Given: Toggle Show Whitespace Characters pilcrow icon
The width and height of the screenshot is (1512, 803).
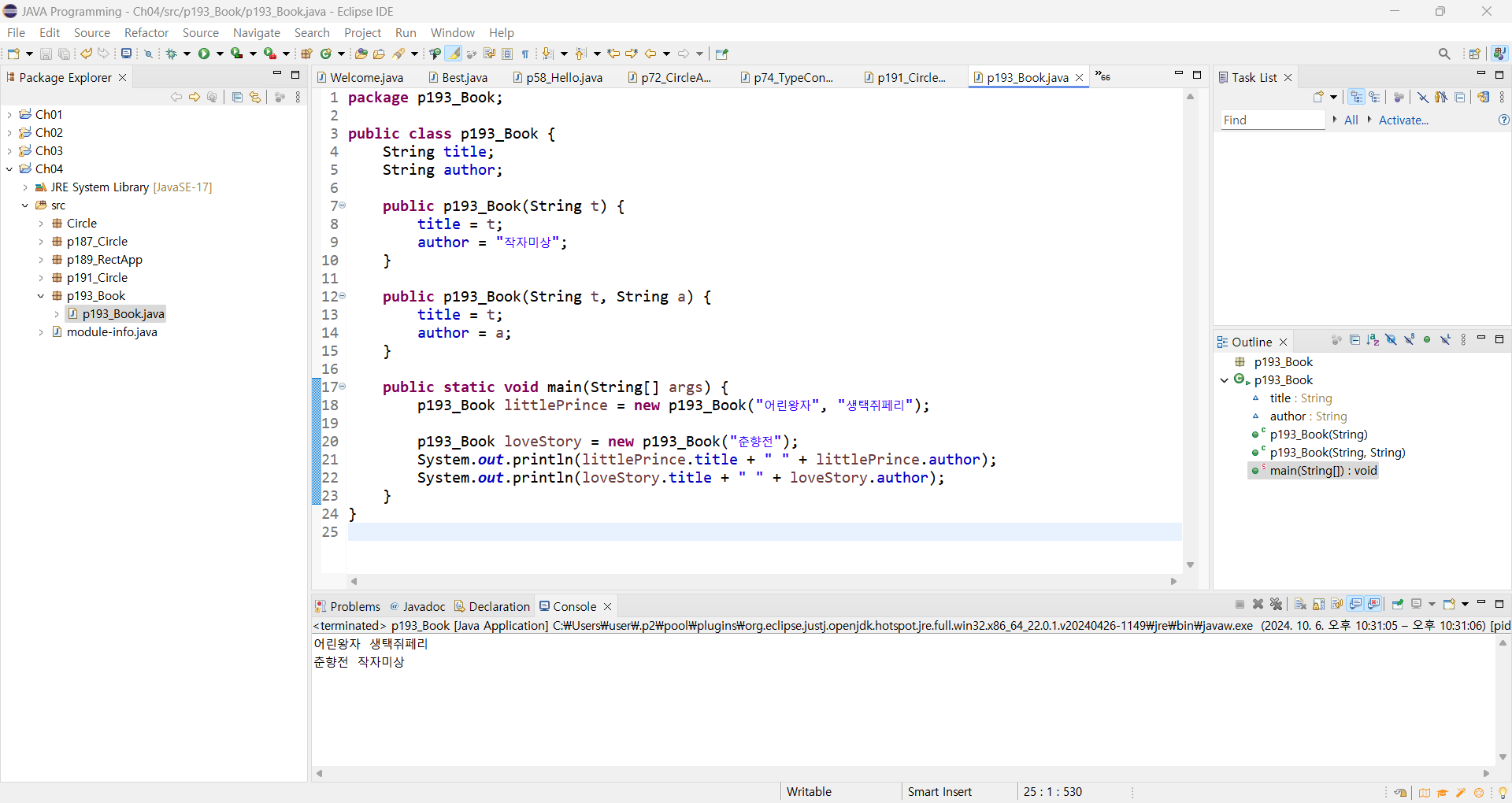Looking at the screenshot, I should (525, 54).
